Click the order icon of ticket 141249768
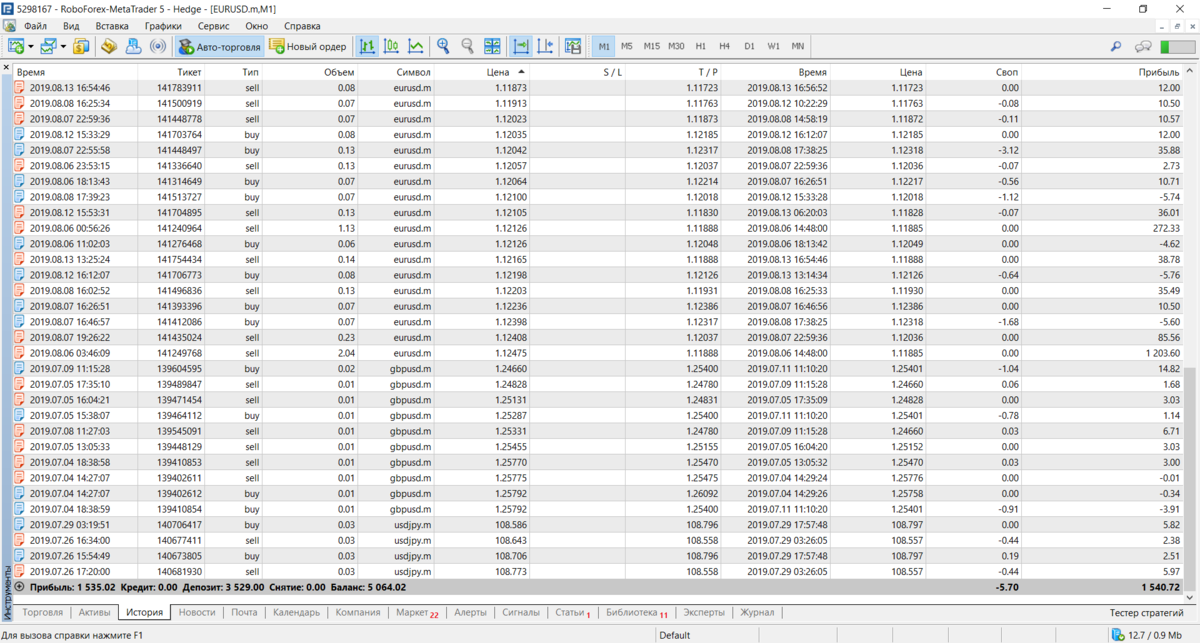The width and height of the screenshot is (1200, 643). click(20, 353)
